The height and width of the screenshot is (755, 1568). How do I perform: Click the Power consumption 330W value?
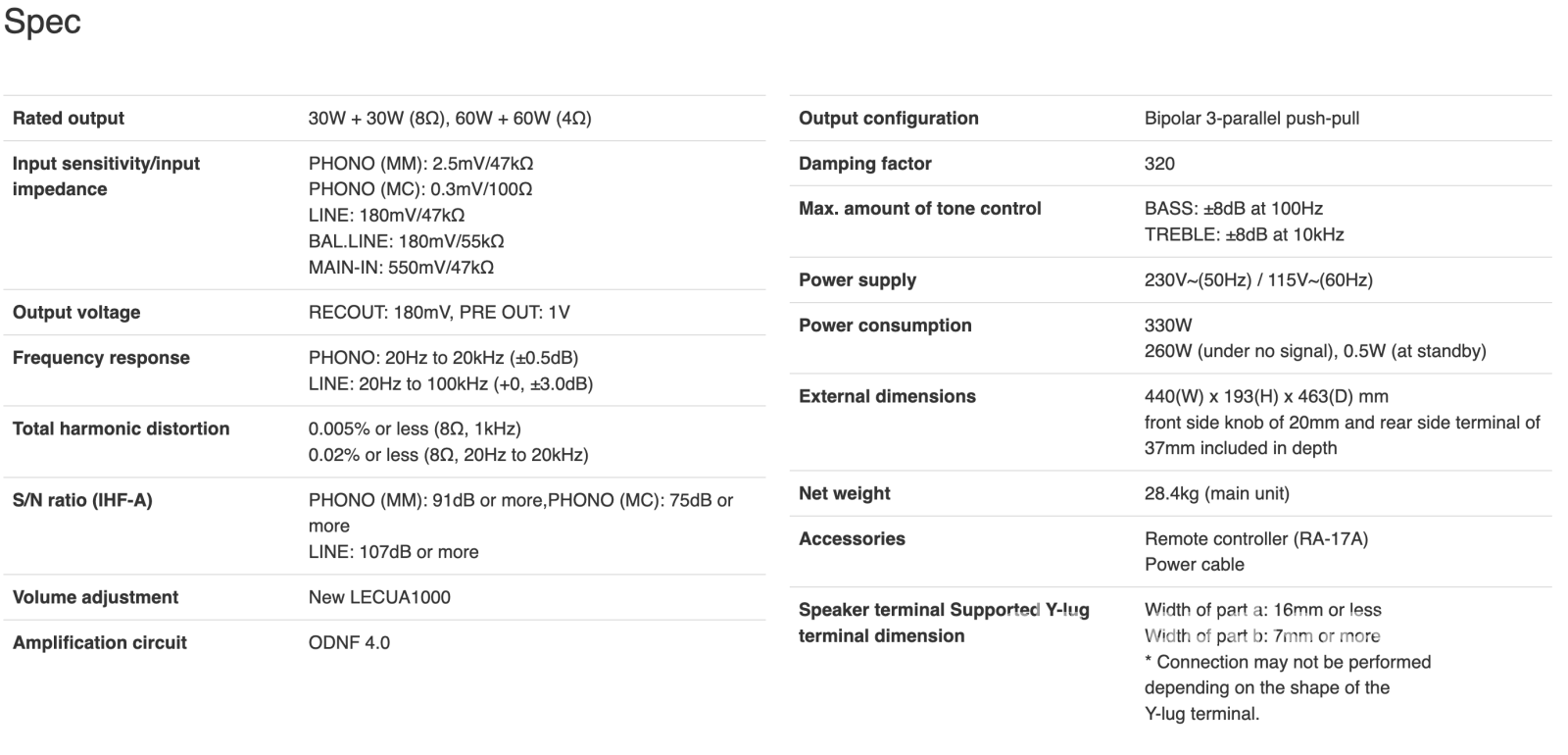pos(1168,326)
